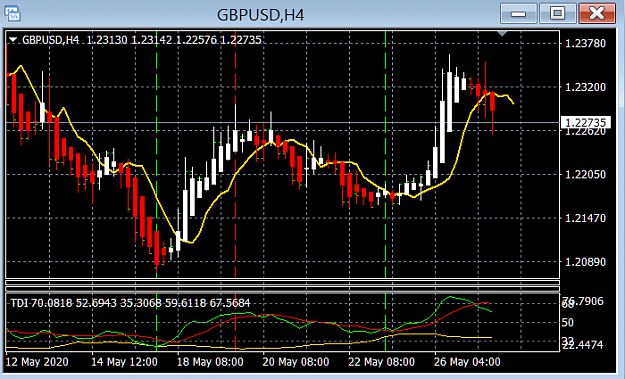Click the chart window icon in title bar
Image resolution: width=625 pixels, height=379 pixels.
[12, 14]
